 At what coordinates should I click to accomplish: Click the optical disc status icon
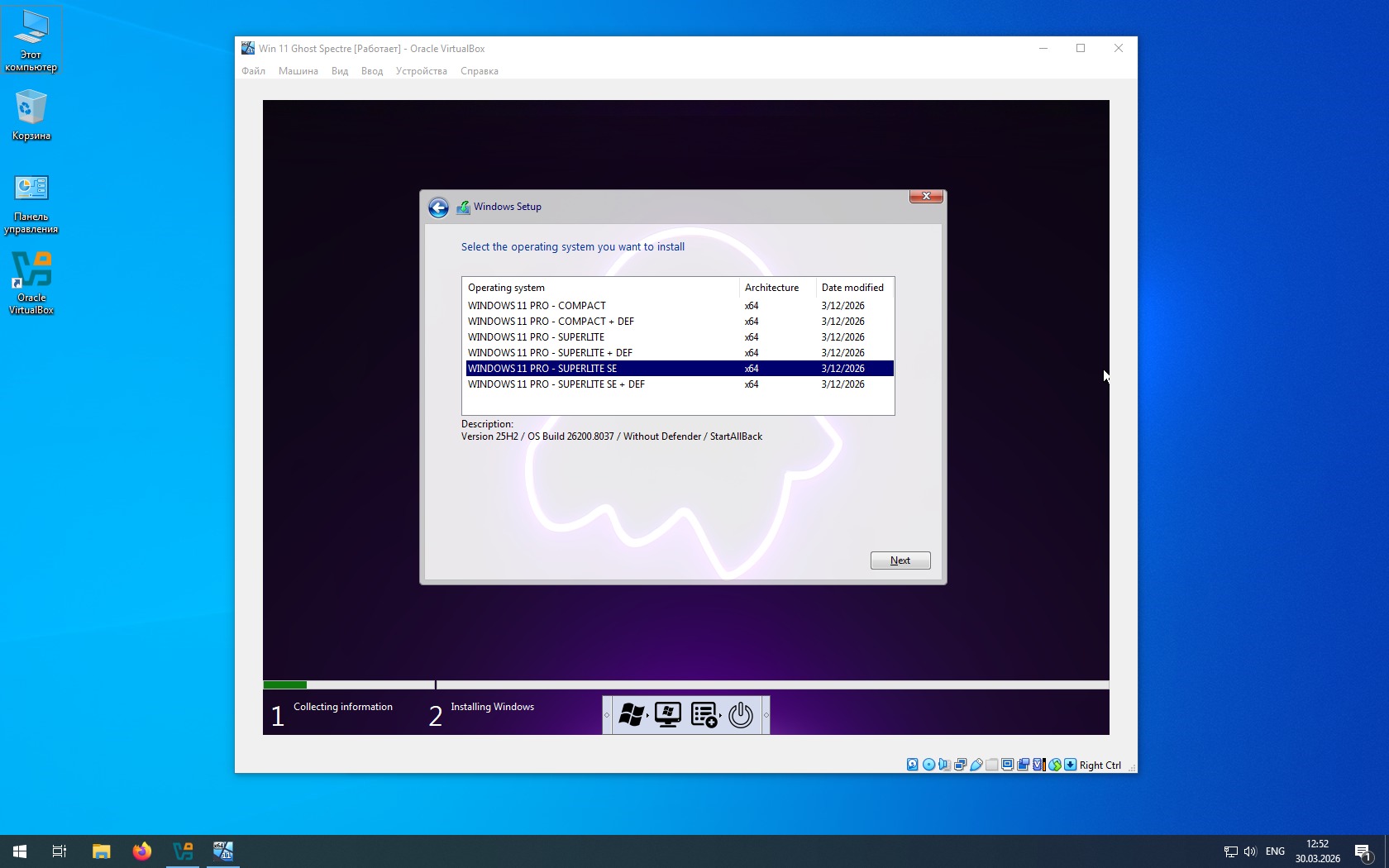(928, 765)
